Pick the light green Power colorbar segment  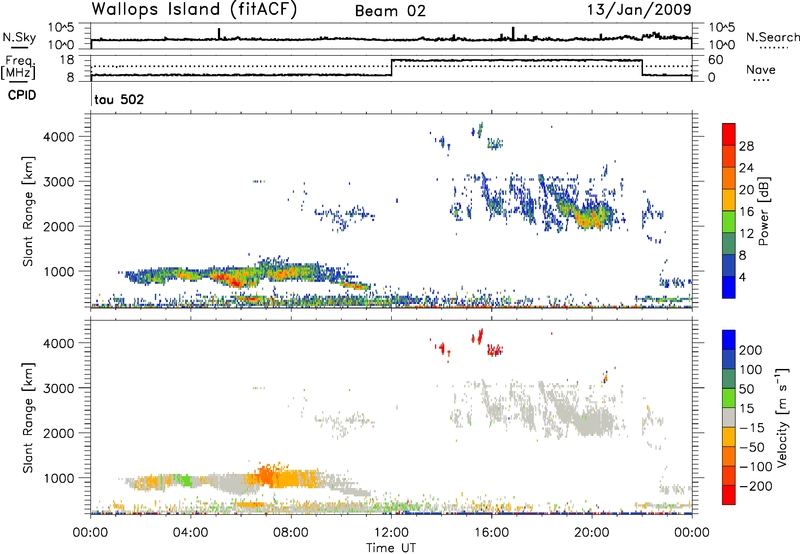(729, 222)
